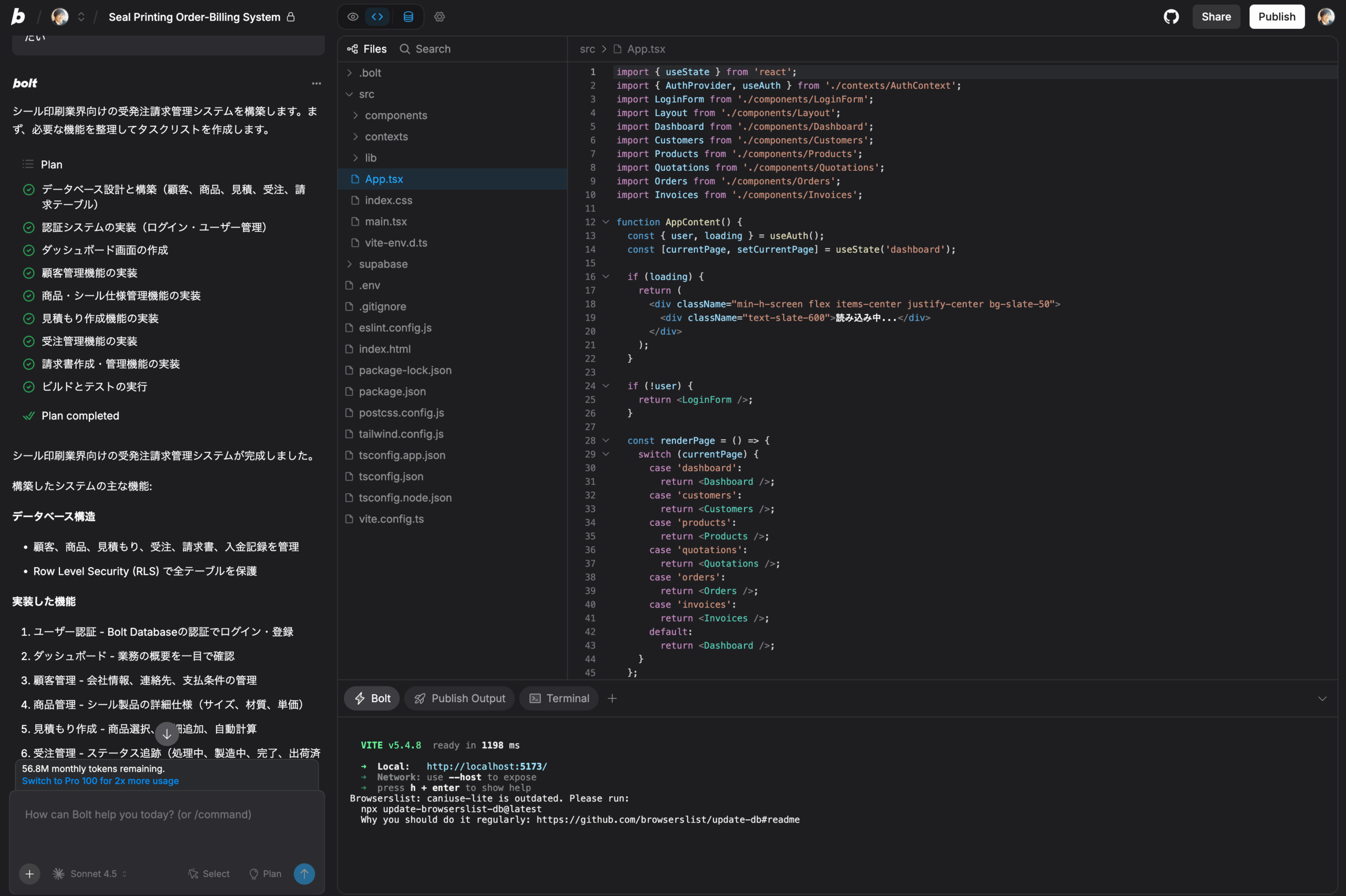This screenshot has width=1346, height=896.
Task: Expand the components folder
Action: (395, 116)
